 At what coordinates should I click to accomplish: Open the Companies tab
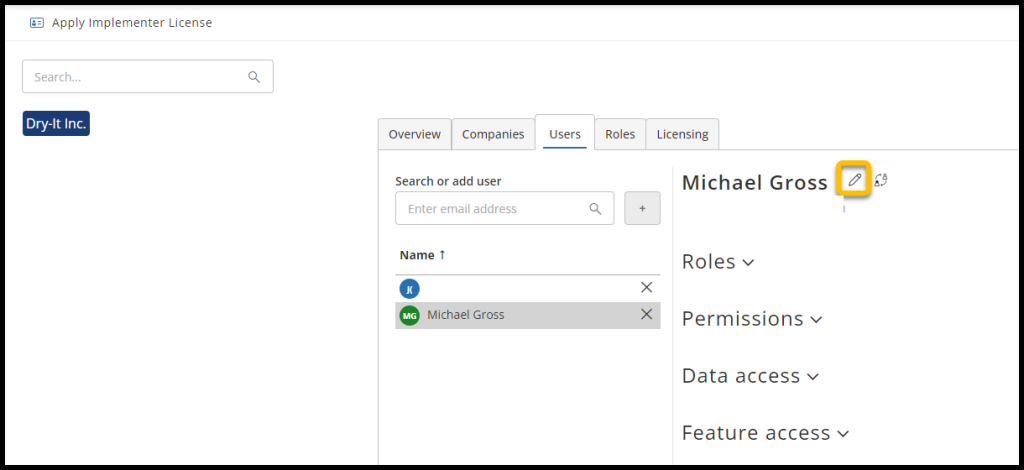click(x=493, y=134)
